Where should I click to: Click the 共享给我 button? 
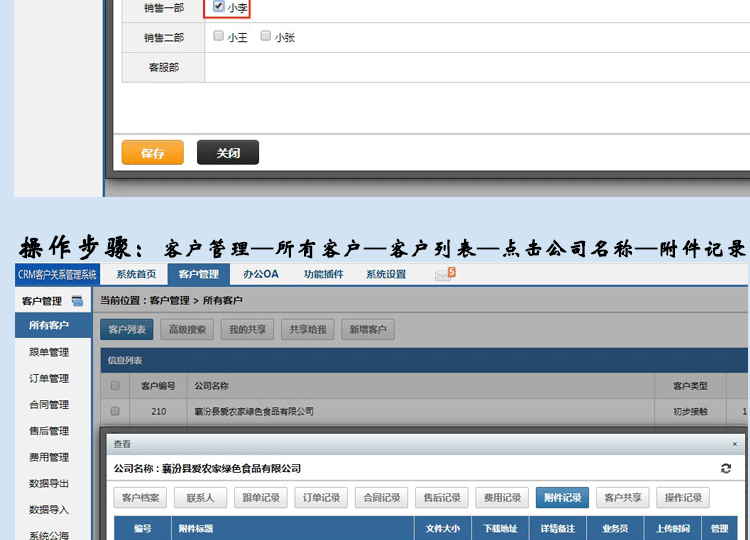(x=308, y=330)
